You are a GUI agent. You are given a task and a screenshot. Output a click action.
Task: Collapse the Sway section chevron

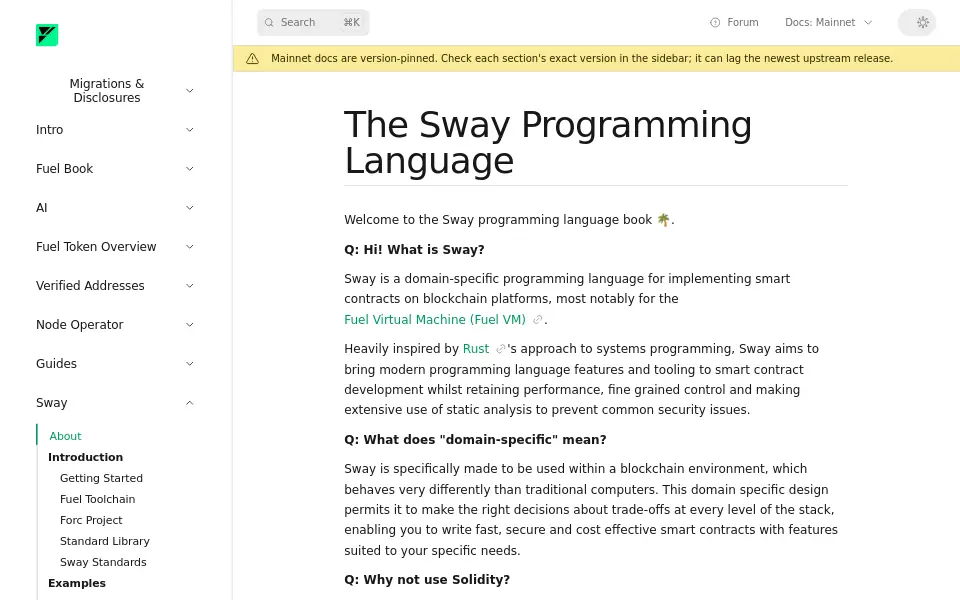[190, 403]
